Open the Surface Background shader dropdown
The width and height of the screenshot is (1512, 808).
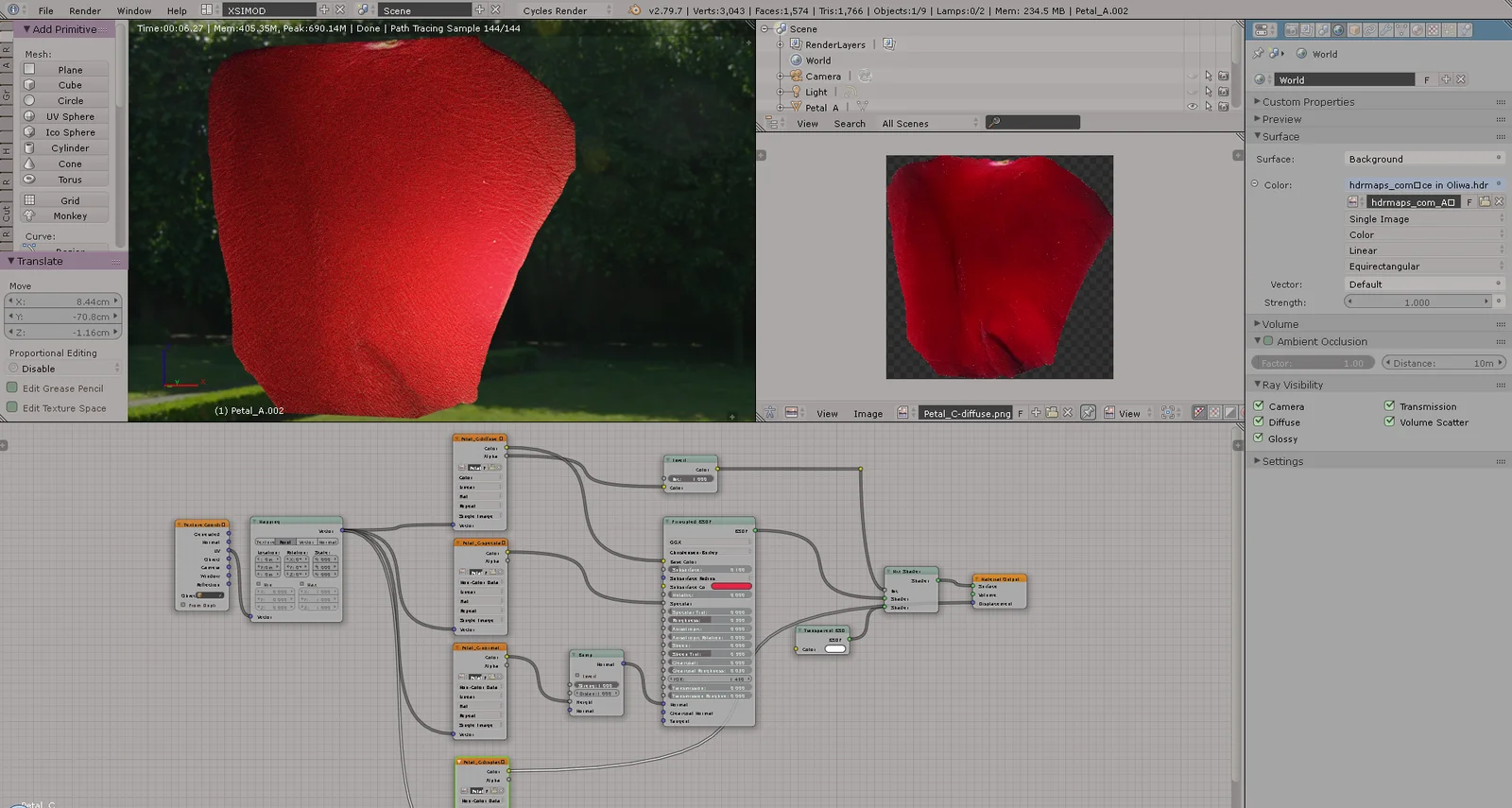pyautogui.click(x=1424, y=159)
